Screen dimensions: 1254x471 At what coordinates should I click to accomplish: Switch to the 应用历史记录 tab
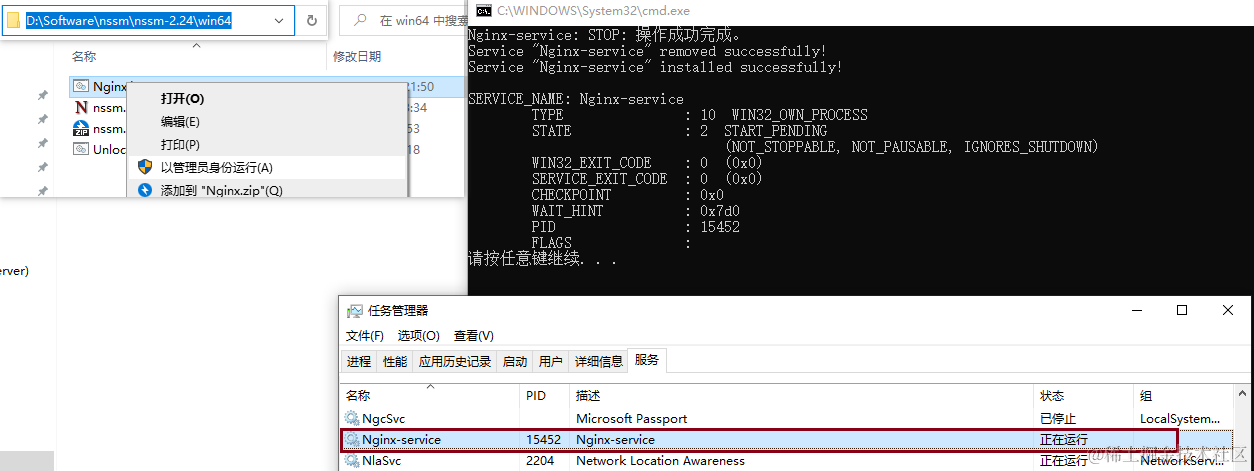pyautogui.click(x=455, y=362)
